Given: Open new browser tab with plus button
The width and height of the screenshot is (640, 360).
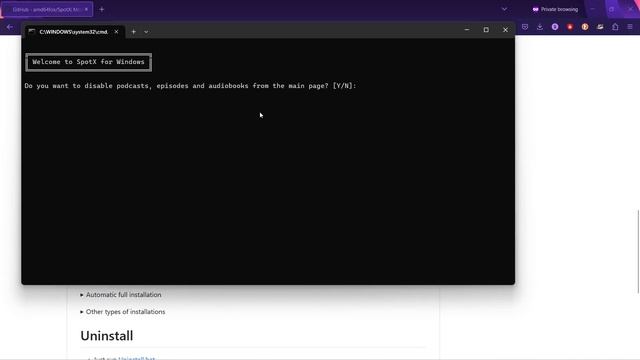Looking at the screenshot, I should (x=102, y=9).
